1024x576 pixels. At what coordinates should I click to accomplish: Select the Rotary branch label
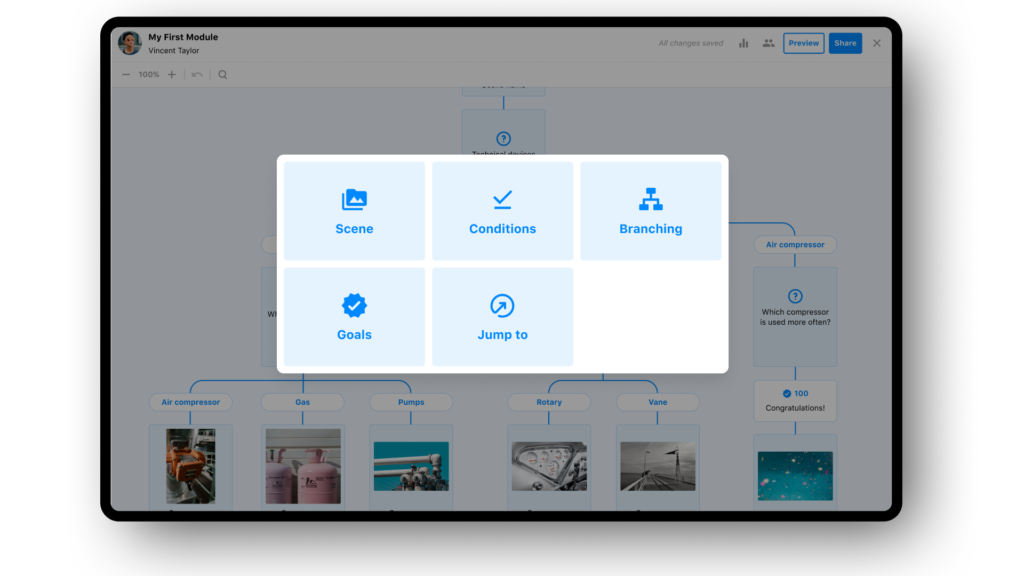[549, 402]
